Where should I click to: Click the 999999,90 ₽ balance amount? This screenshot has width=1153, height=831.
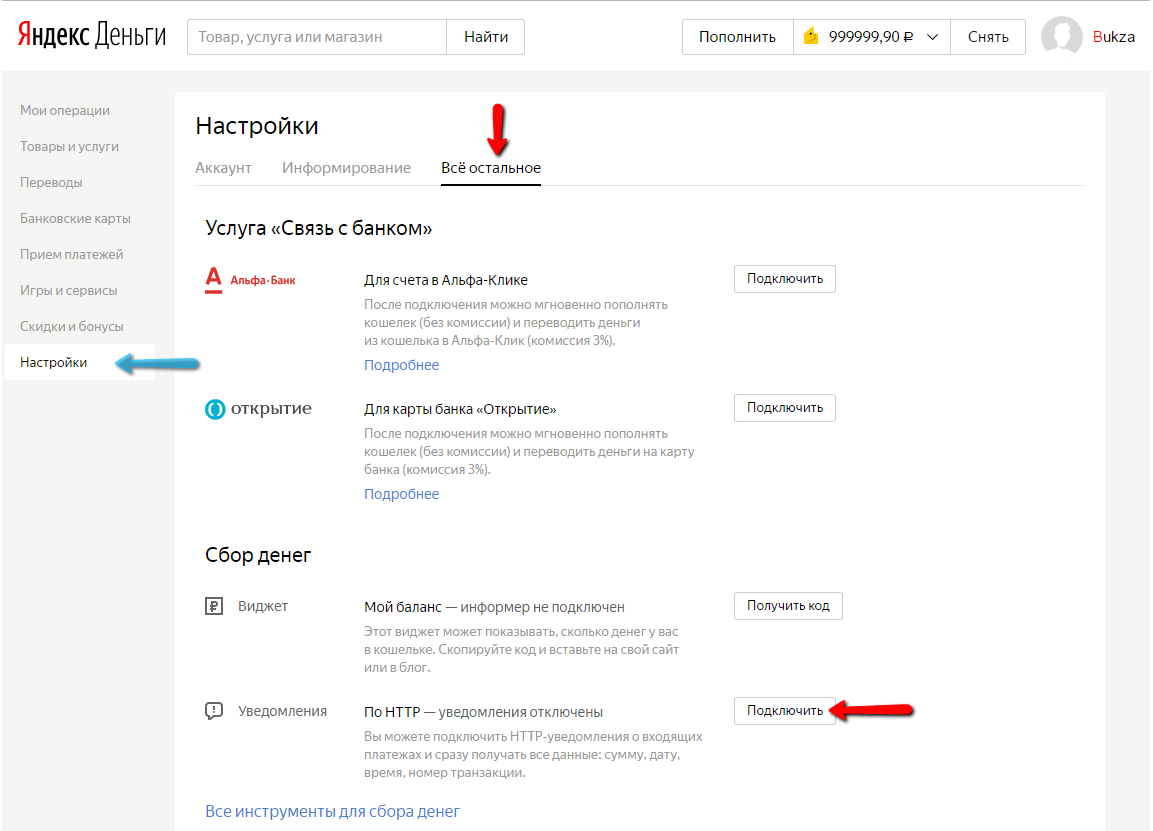pyautogui.click(x=871, y=37)
